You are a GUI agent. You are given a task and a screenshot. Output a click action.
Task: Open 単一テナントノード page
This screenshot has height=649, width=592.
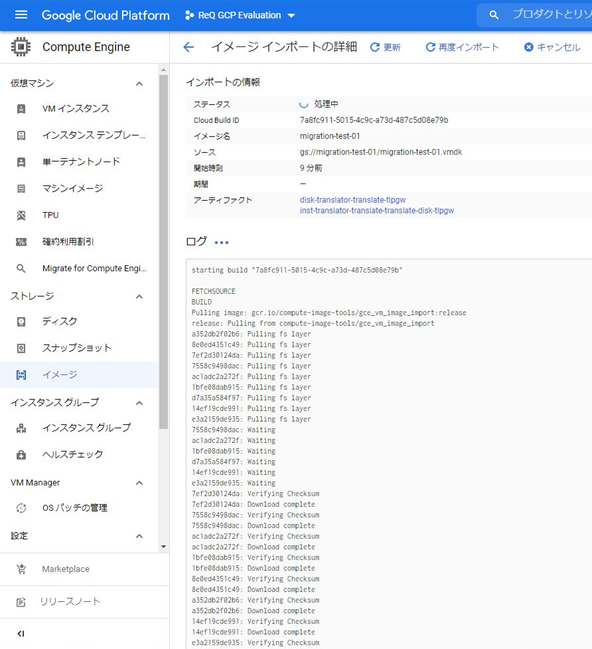click(81, 162)
